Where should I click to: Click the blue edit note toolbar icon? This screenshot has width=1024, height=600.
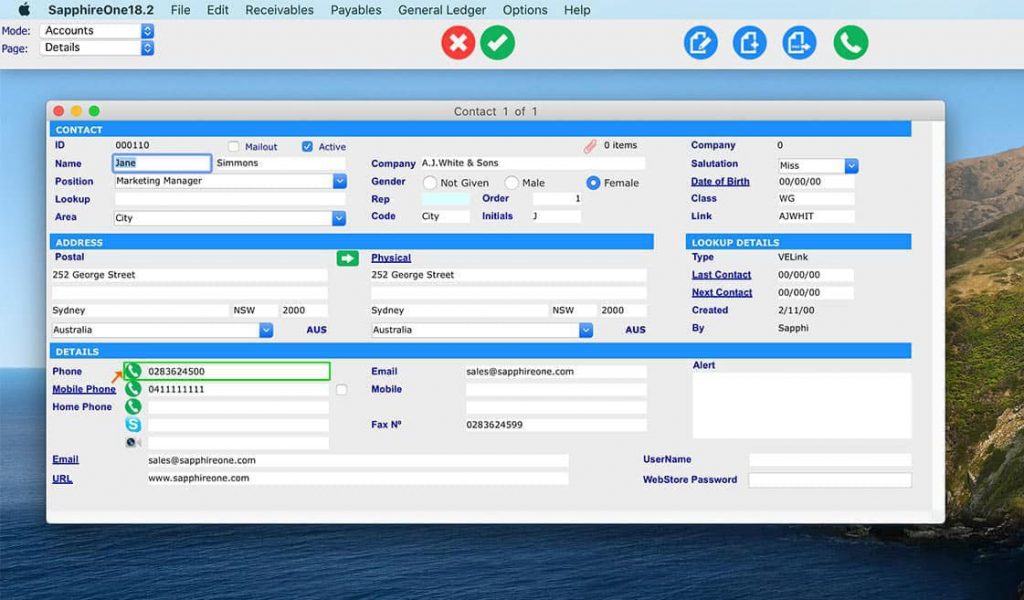[x=700, y=43]
